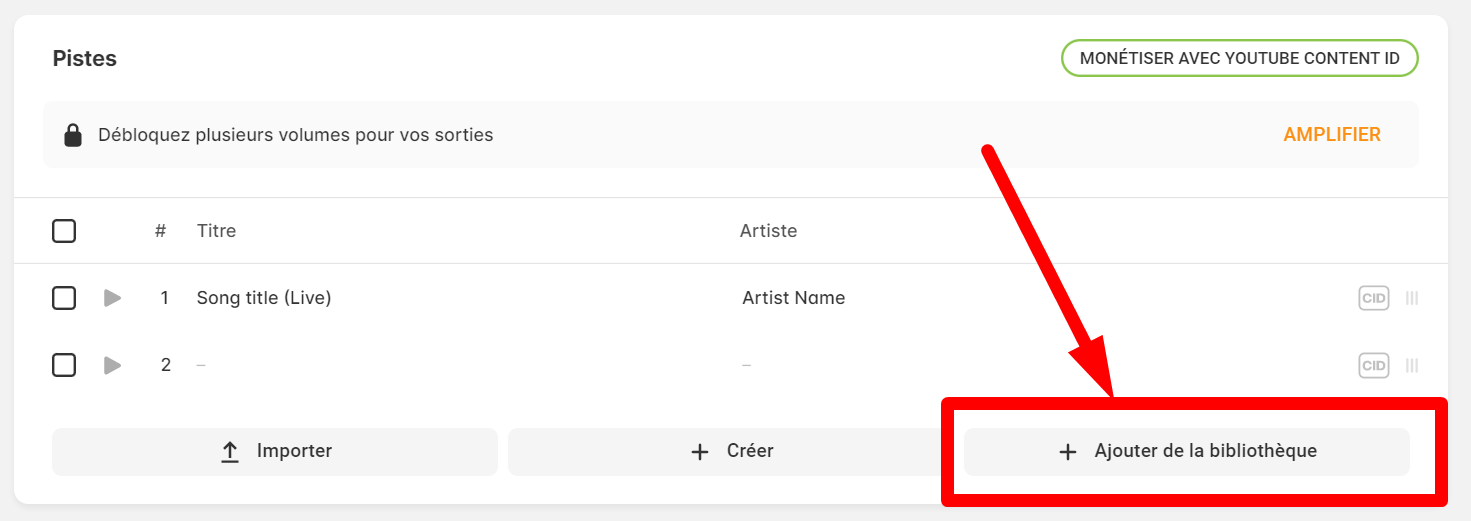Click the CID icon for track 1

click(x=1374, y=298)
